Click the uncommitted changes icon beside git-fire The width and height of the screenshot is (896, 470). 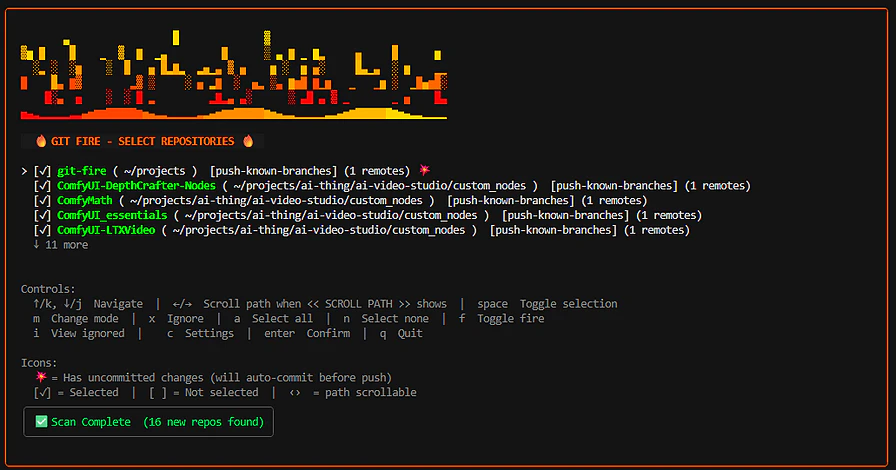(425, 170)
